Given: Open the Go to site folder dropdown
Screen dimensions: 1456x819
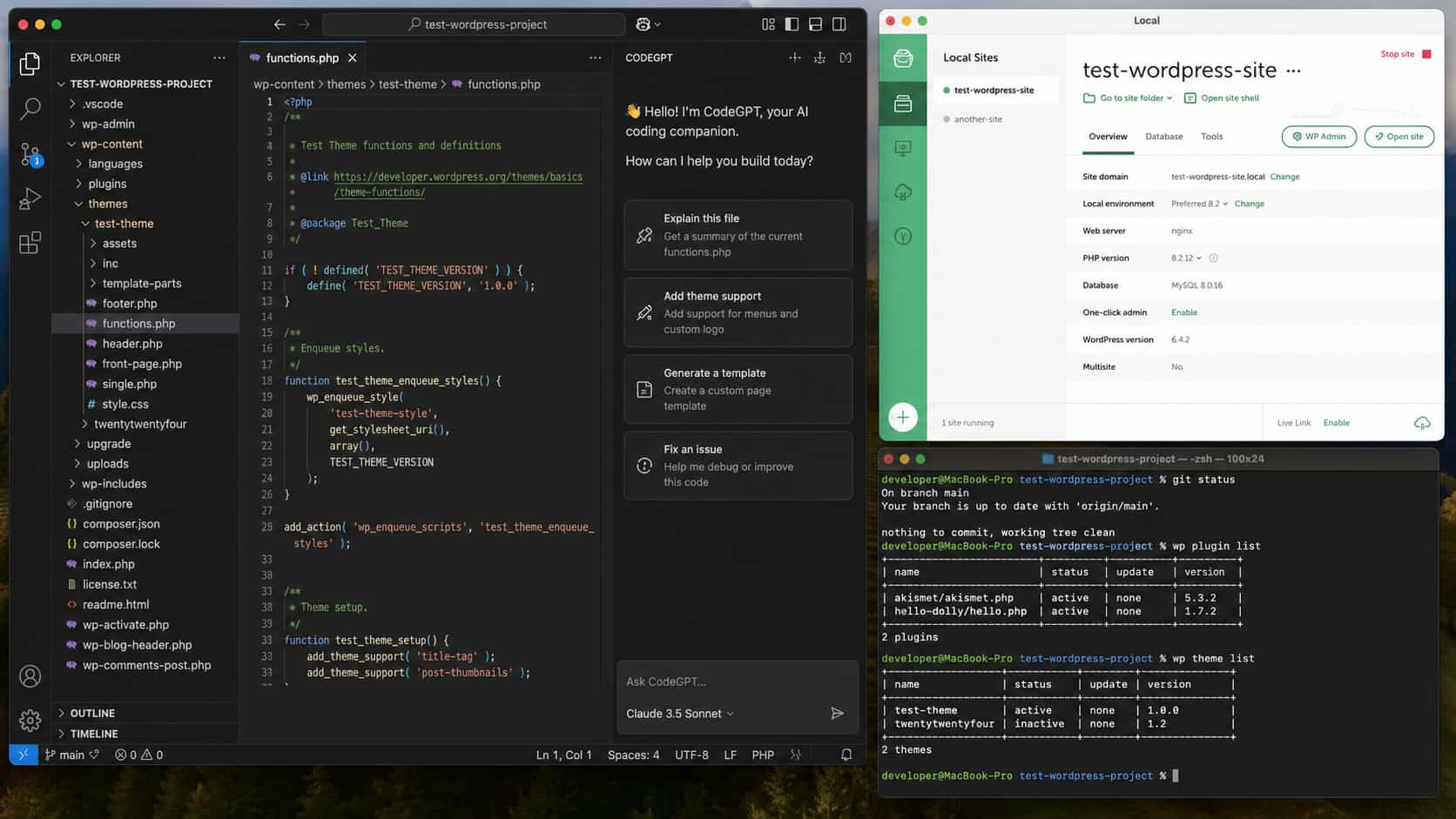Looking at the screenshot, I should (1128, 98).
